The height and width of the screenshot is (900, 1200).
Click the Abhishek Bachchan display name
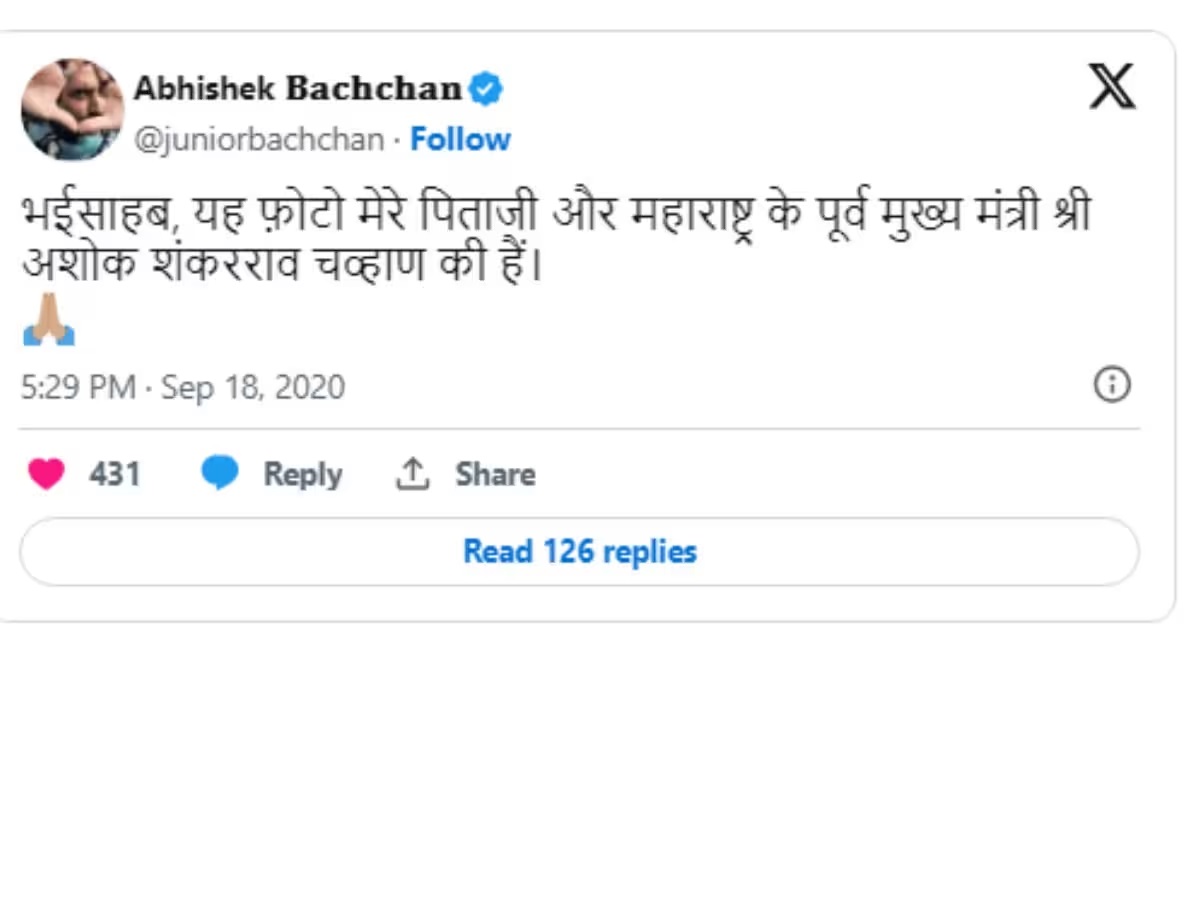click(297, 89)
